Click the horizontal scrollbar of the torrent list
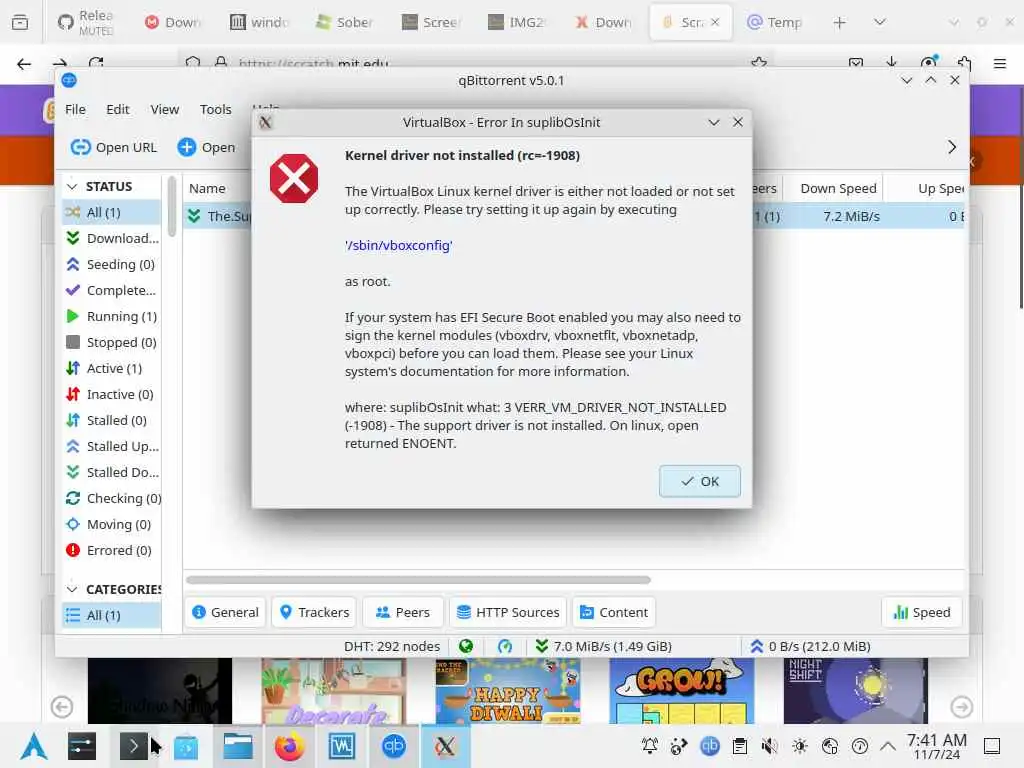The height and width of the screenshot is (768, 1024). pyautogui.click(x=419, y=580)
